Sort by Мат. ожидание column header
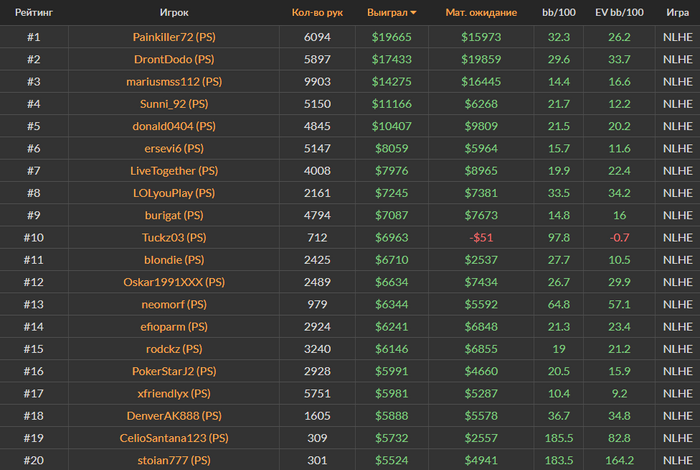Screen dimensions: 700x470 pyautogui.click(x=481, y=12)
